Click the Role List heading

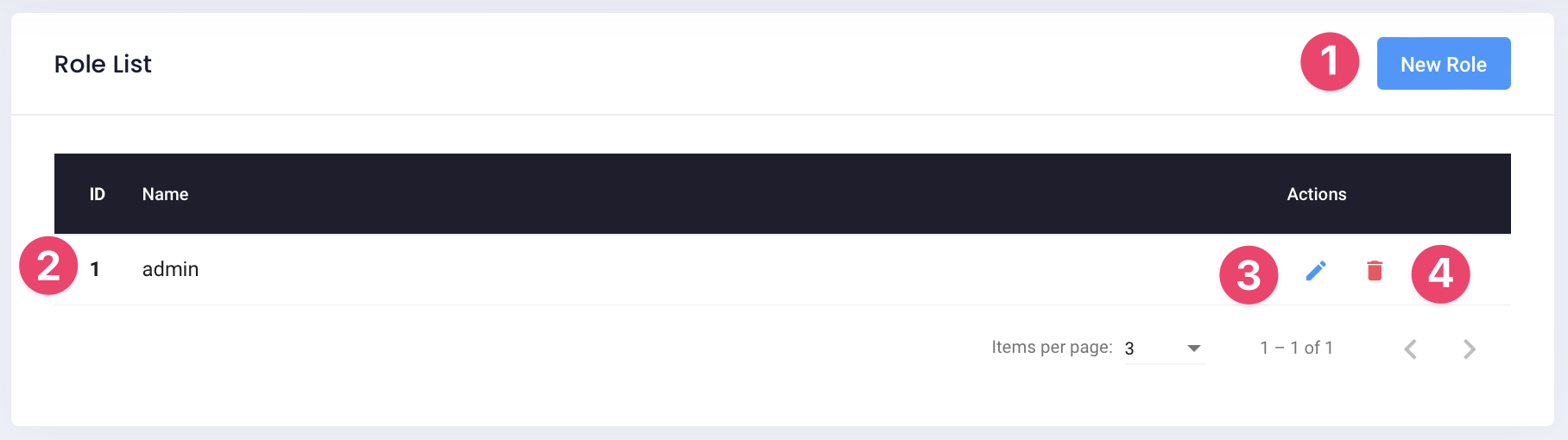click(103, 64)
